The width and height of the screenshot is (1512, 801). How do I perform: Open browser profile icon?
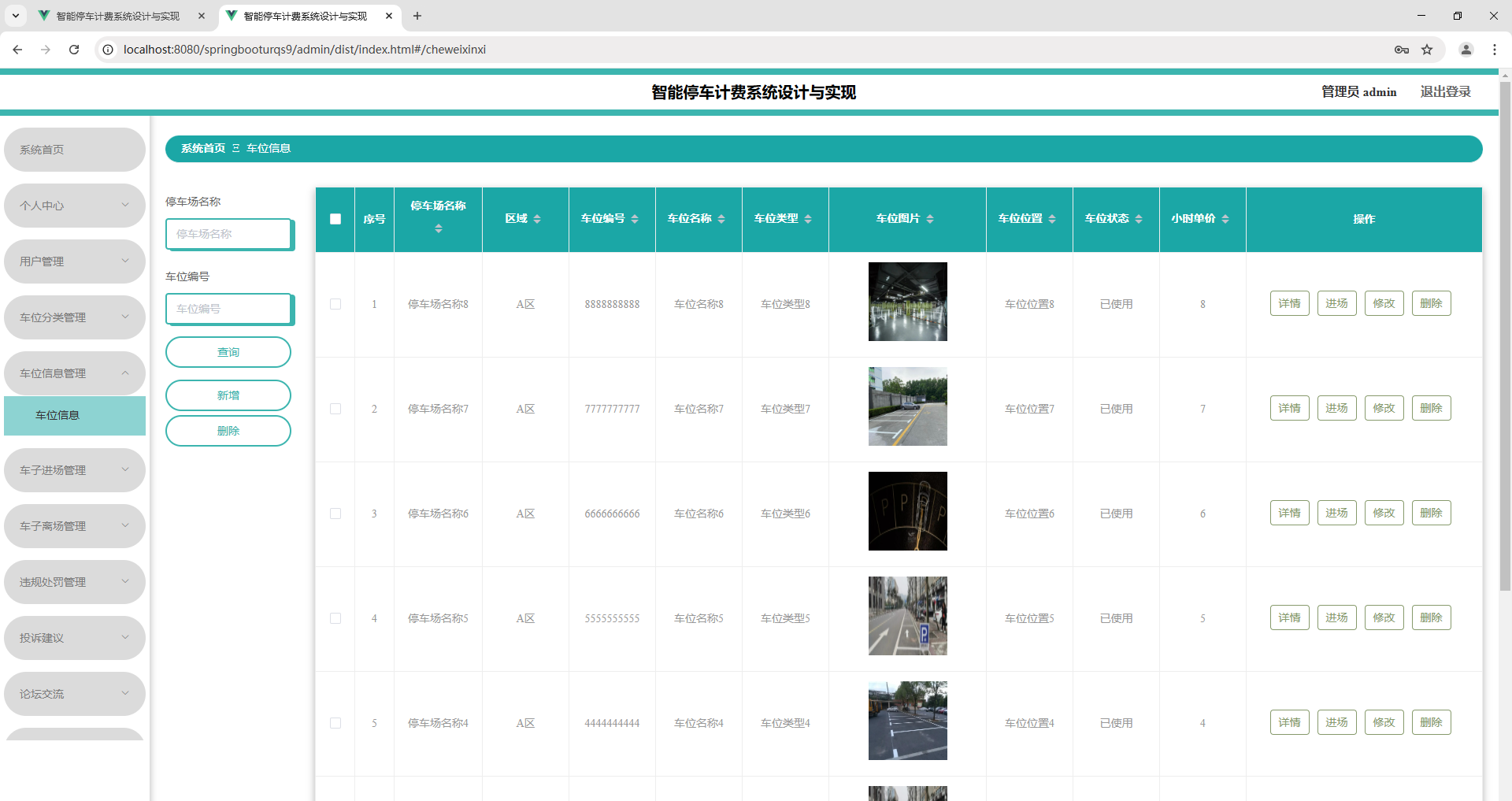pos(1466,50)
